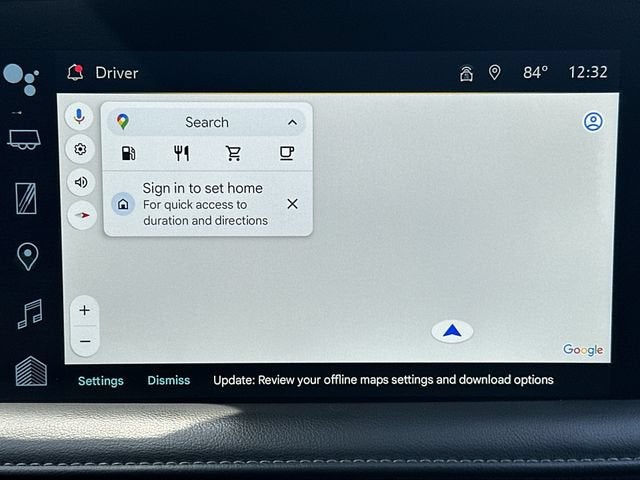
Task: Search for grocery stores with the cart icon
Action: pos(233,153)
